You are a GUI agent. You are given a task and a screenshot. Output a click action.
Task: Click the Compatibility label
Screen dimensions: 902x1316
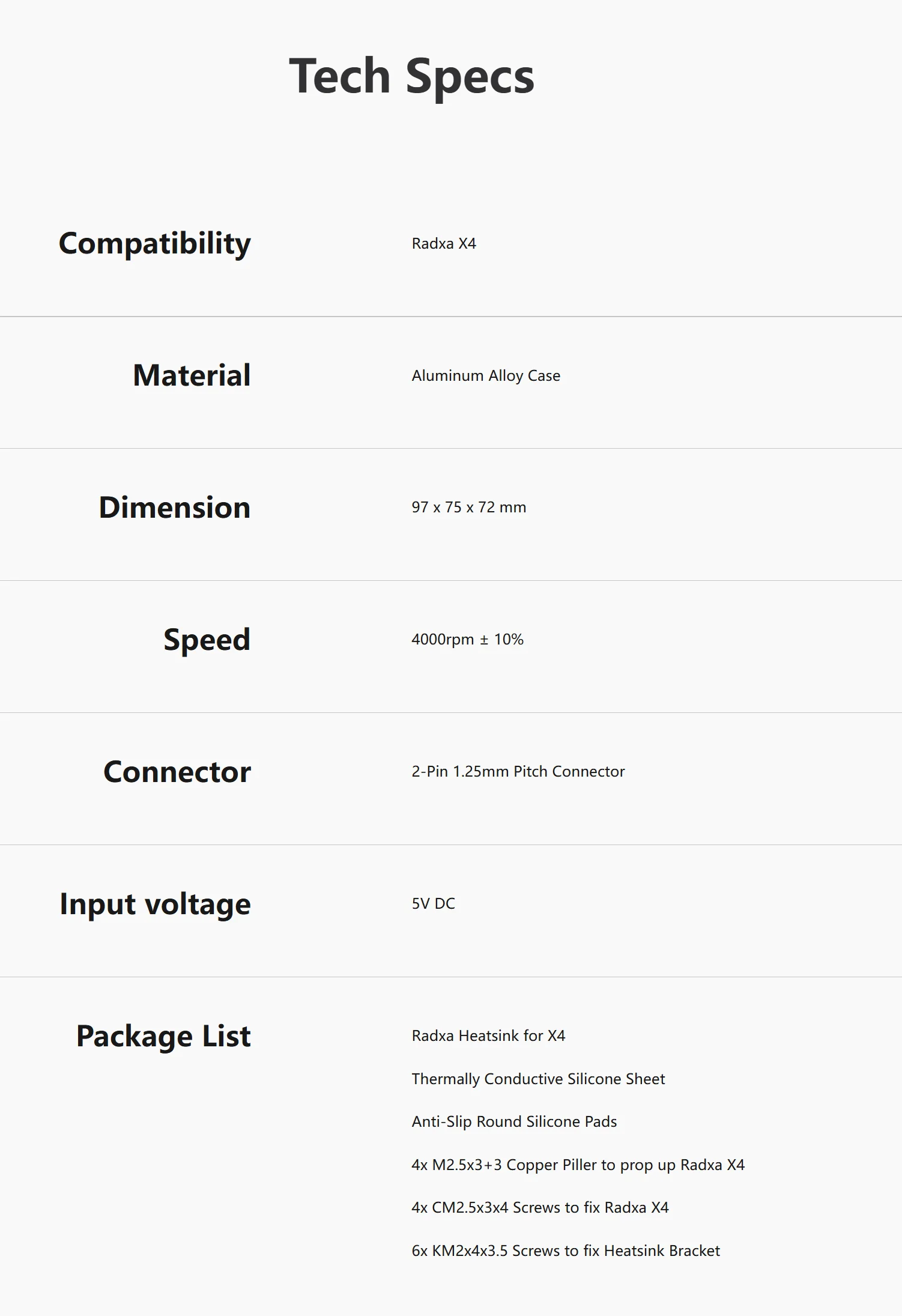point(154,244)
